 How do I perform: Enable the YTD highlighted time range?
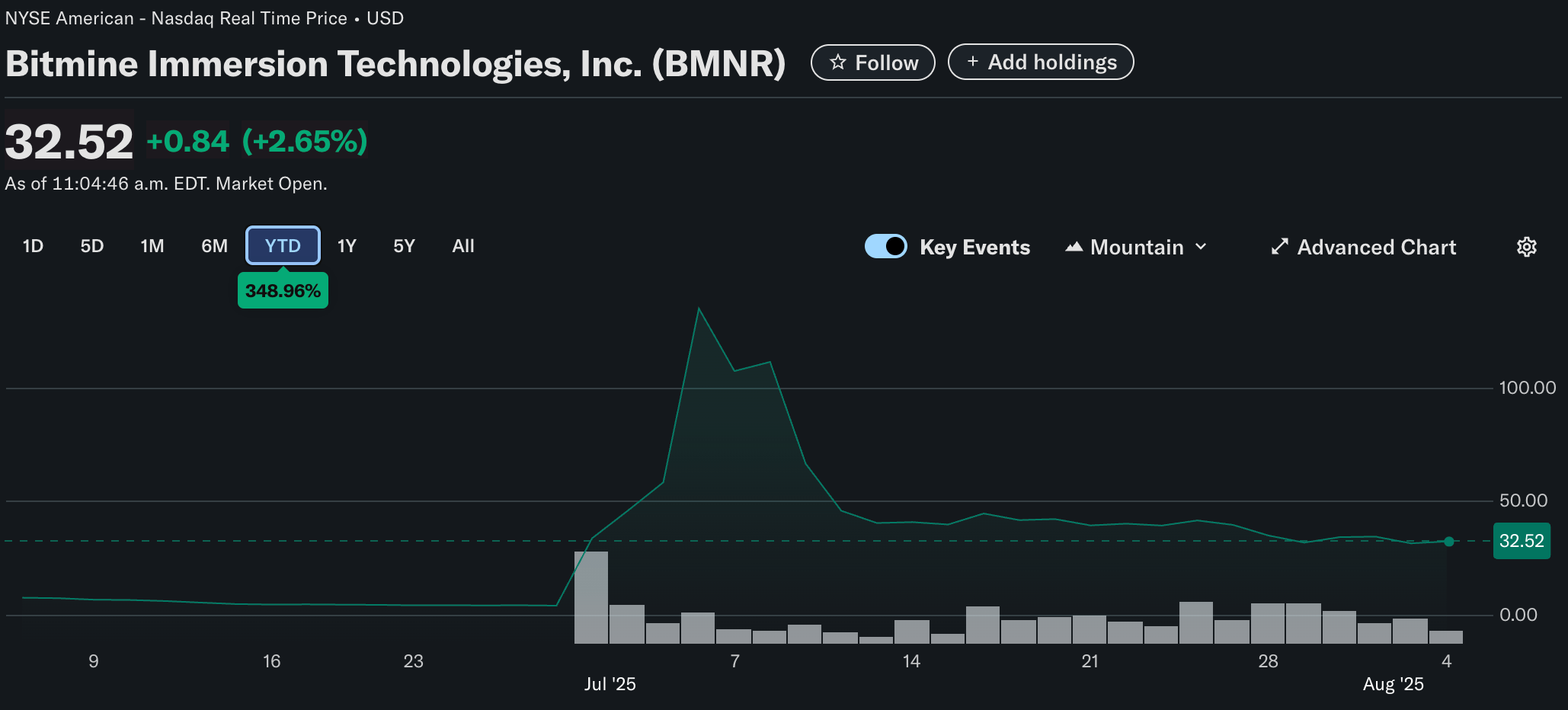coord(283,245)
